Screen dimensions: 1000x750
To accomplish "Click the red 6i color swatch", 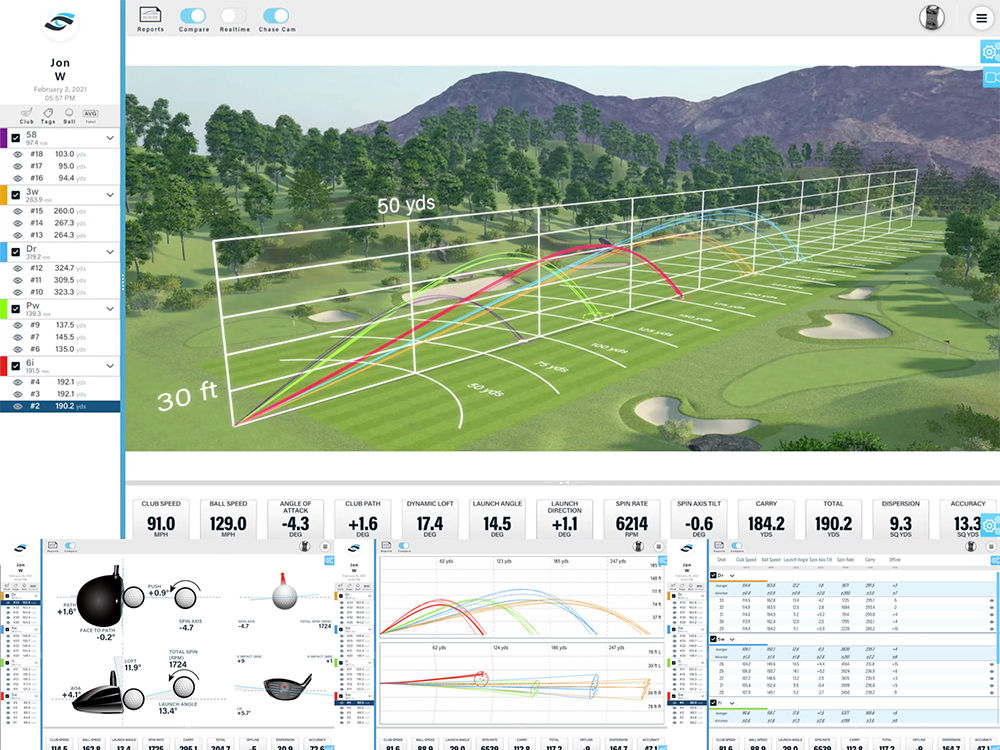I will pos(4,367).
